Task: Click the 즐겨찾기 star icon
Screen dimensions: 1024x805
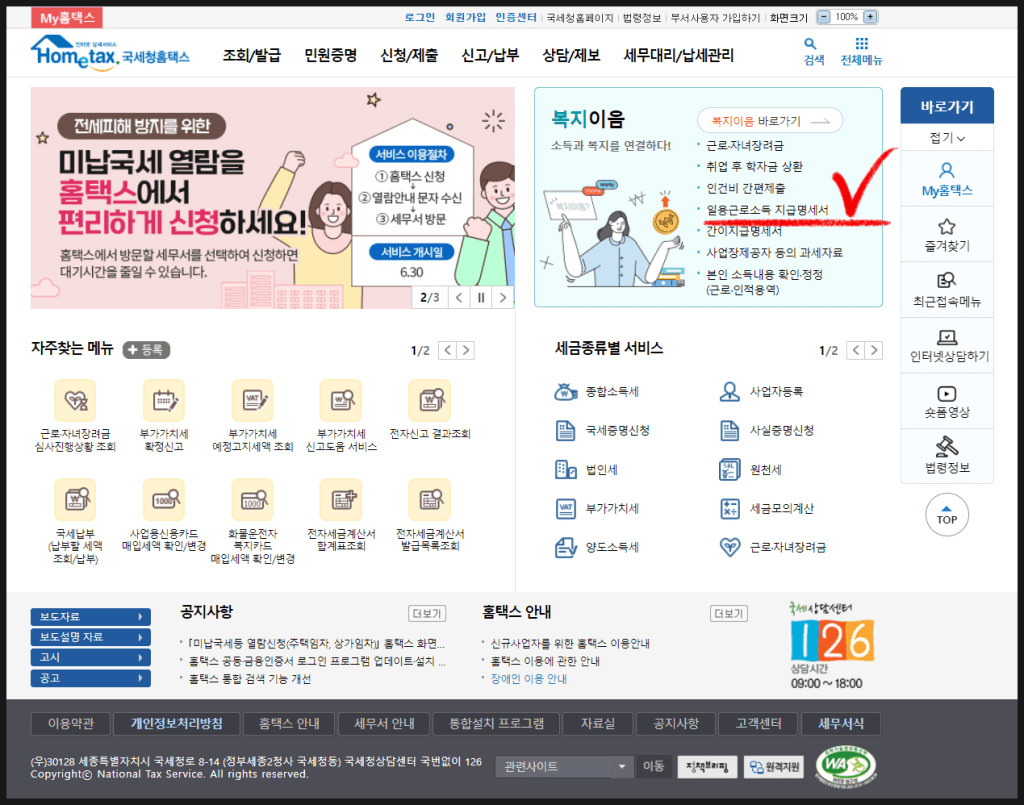Action: pyautogui.click(x=946, y=227)
